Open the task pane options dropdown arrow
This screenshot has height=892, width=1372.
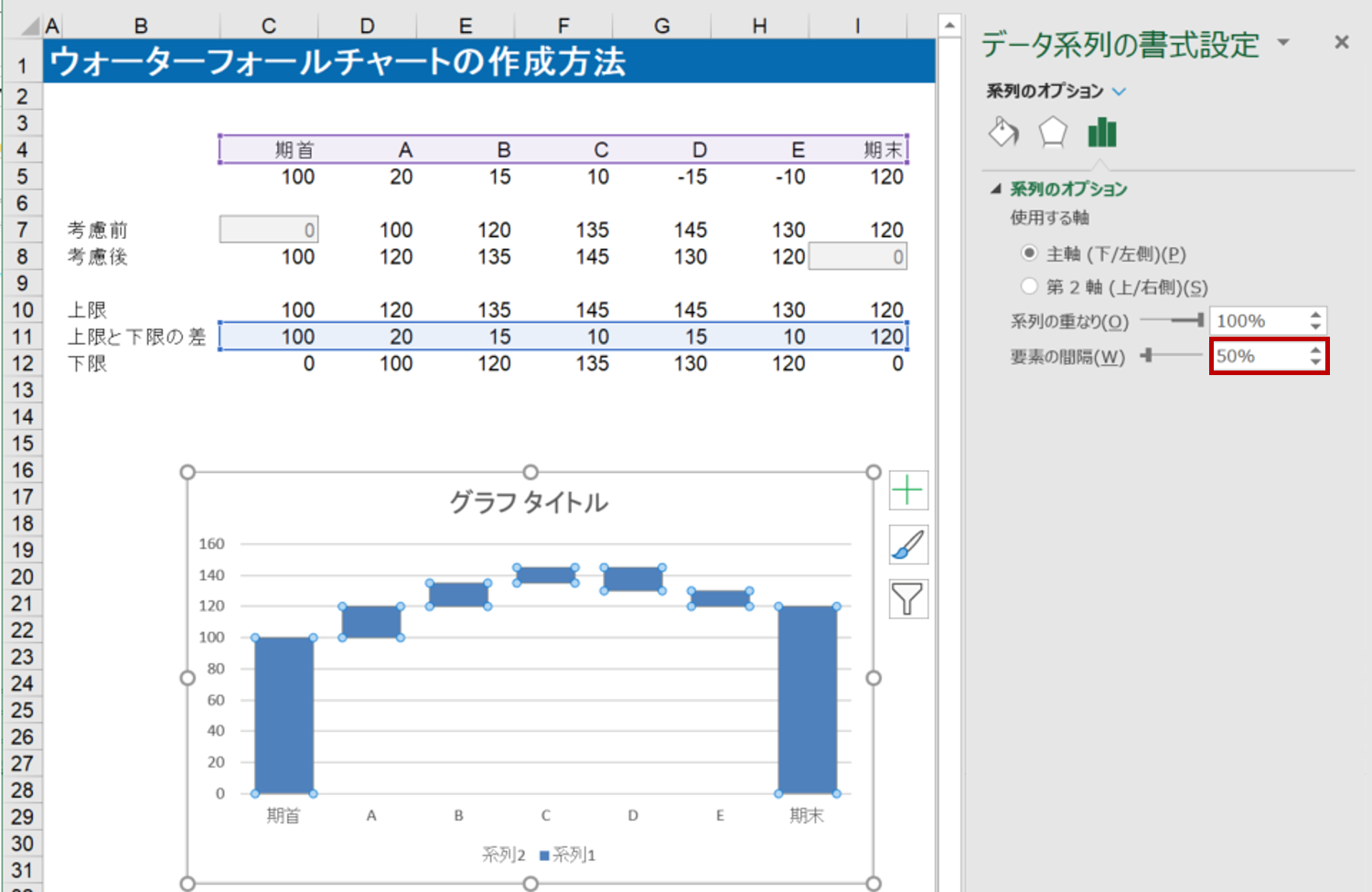(x=1283, y=42)
